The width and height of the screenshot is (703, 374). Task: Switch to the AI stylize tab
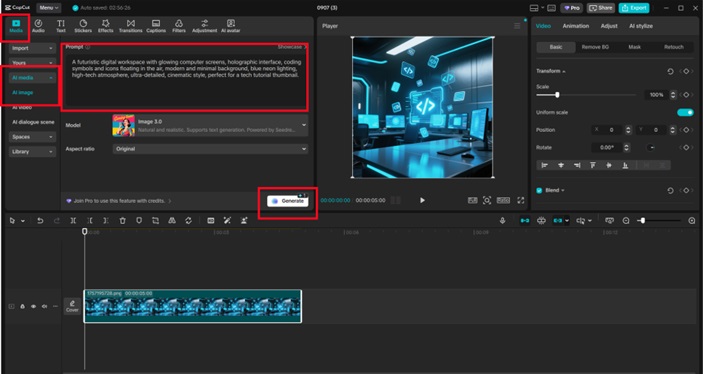(641, 26)
